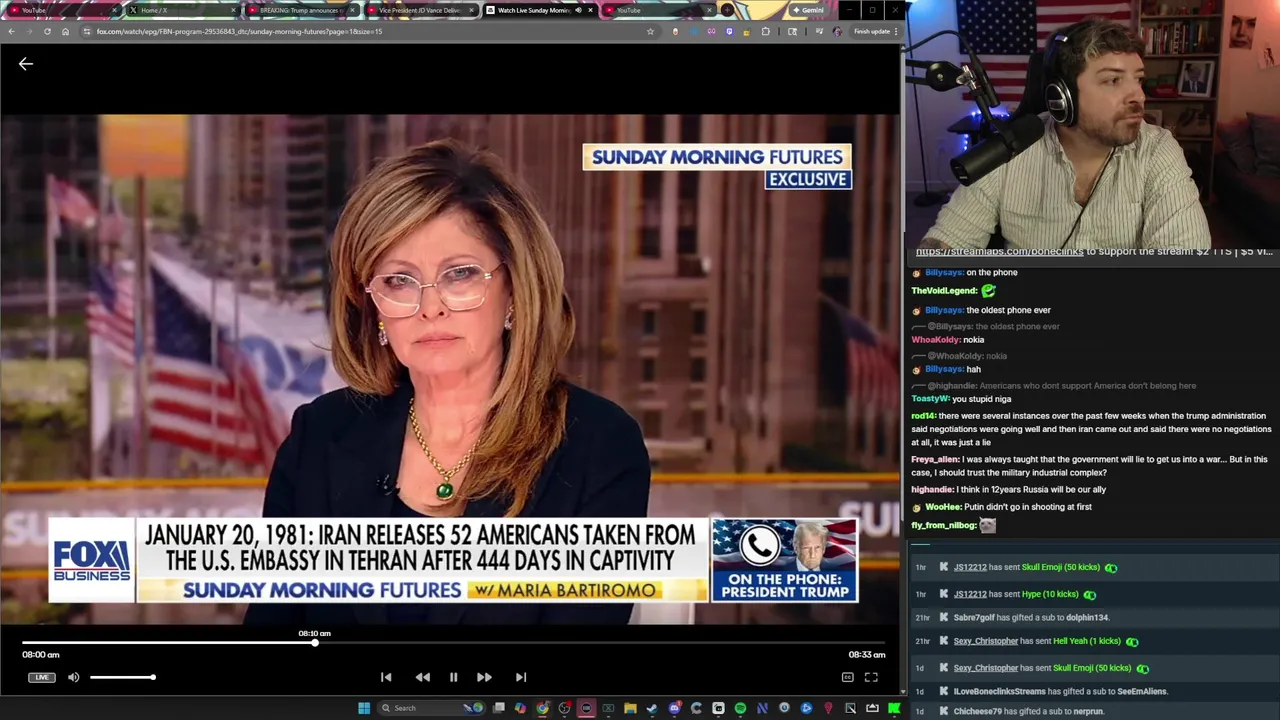Reload the current page
This screenshot has height=720, width=1280.
[47, 31]
